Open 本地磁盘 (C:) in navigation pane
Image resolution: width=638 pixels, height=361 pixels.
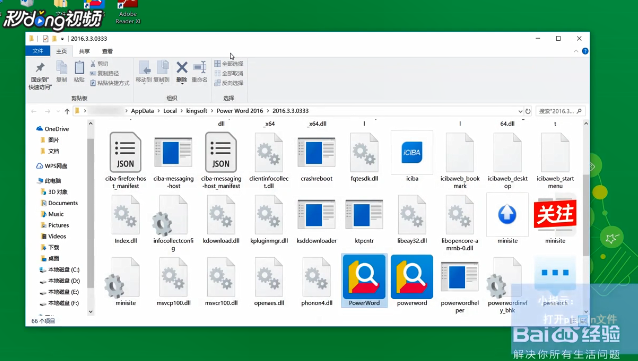point(59,270)
